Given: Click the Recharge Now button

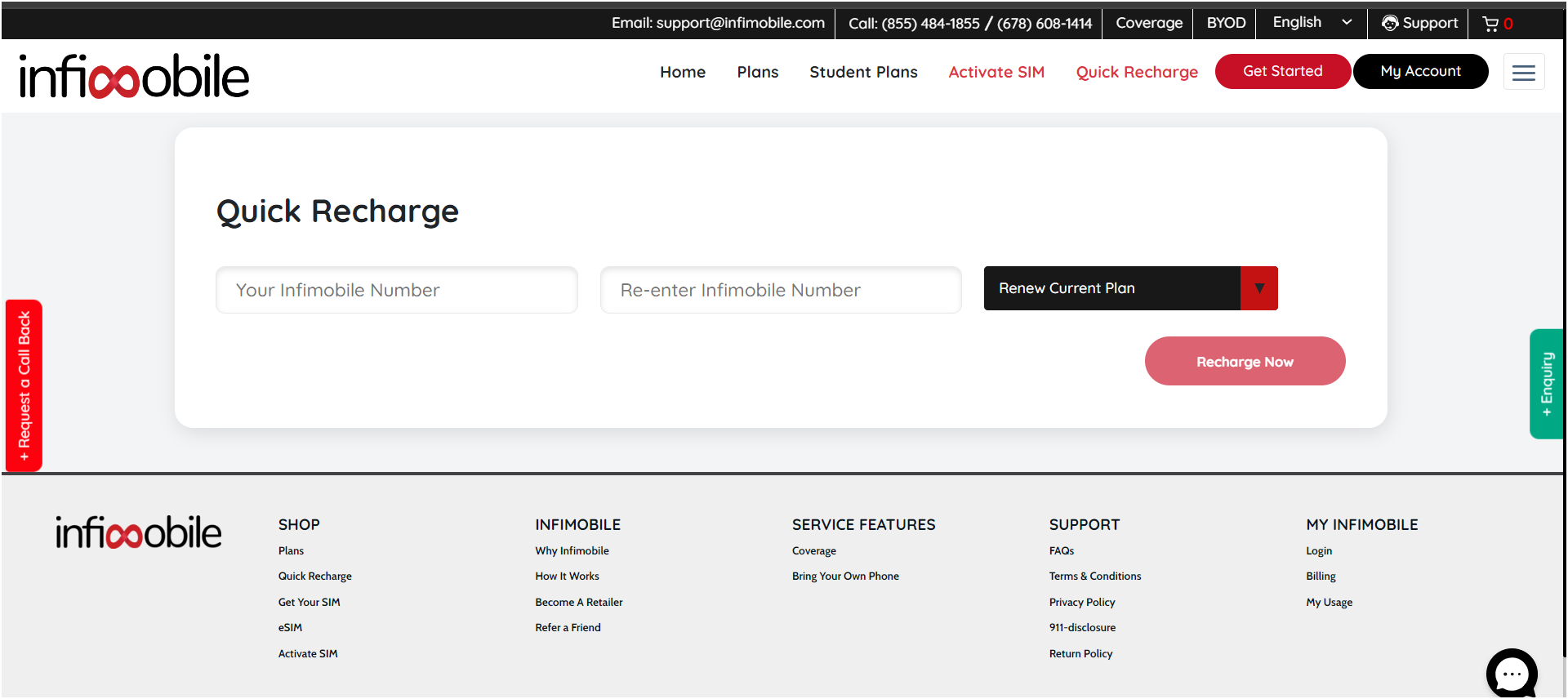Looking at the screenshot, I should click(x=1245, y=361).
